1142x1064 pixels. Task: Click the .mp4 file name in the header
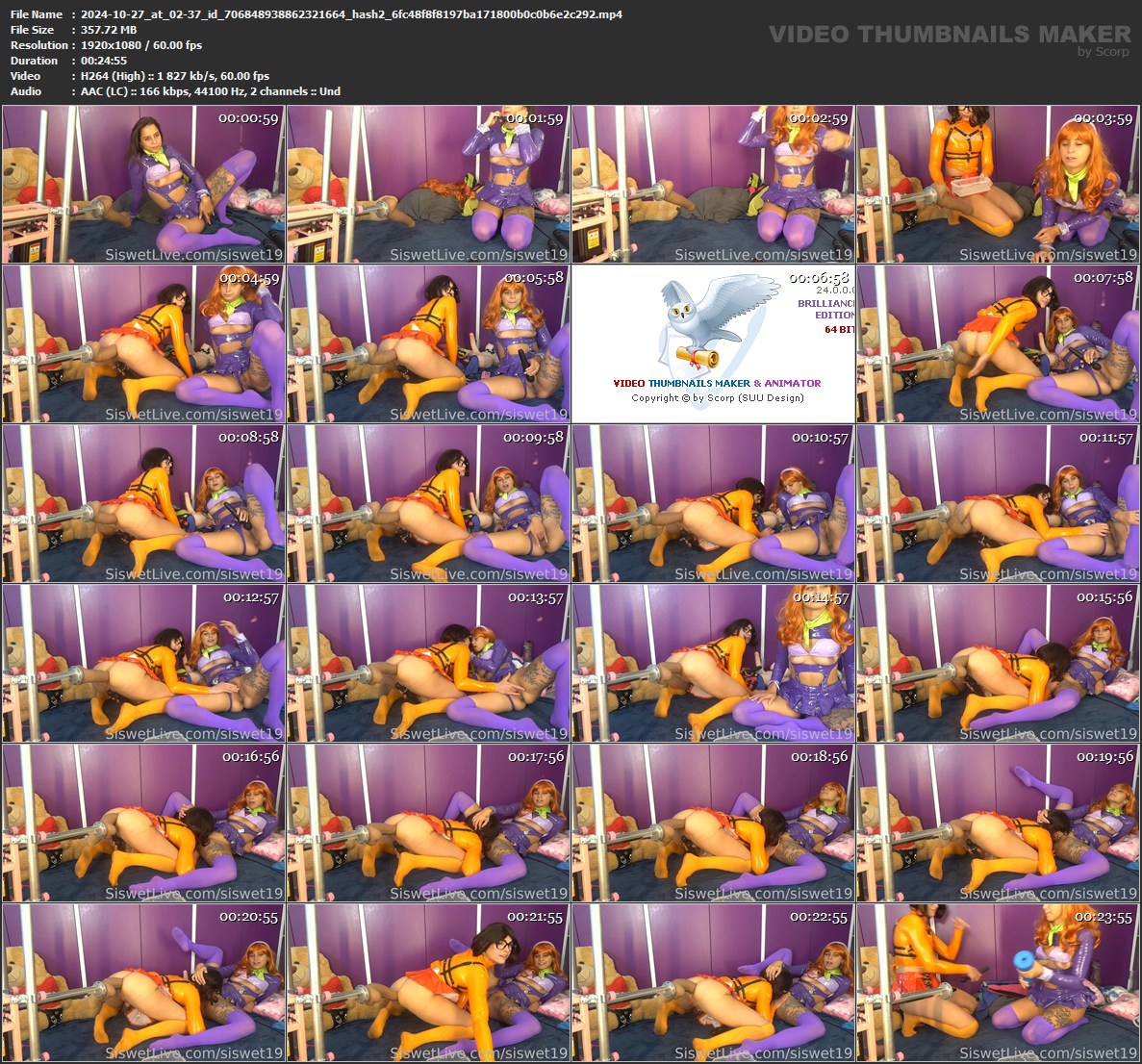click(x=351, y=14)
